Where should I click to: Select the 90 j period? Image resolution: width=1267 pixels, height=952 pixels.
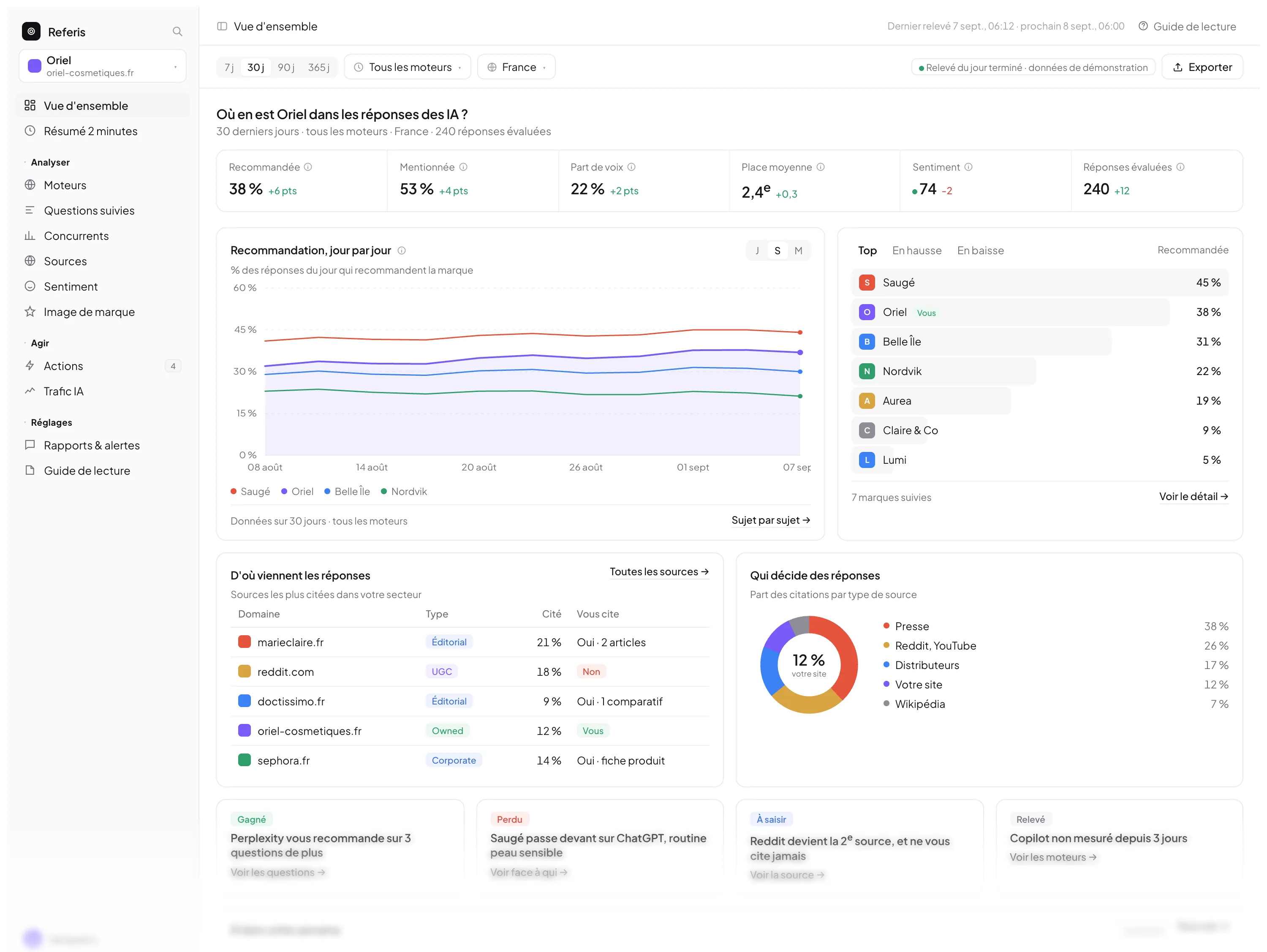[286, 67]
